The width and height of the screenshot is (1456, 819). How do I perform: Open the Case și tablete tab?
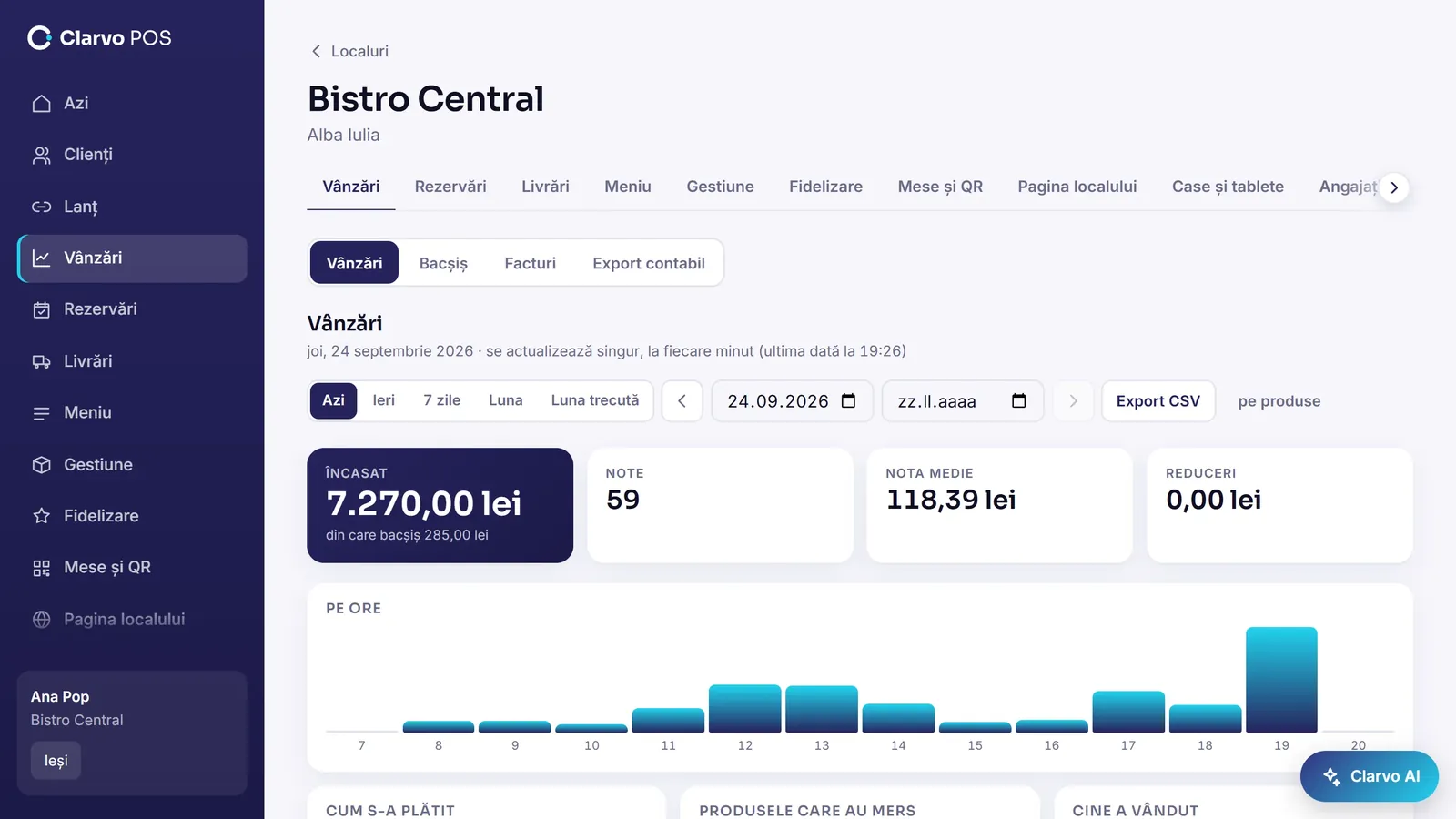[1228, 187]
